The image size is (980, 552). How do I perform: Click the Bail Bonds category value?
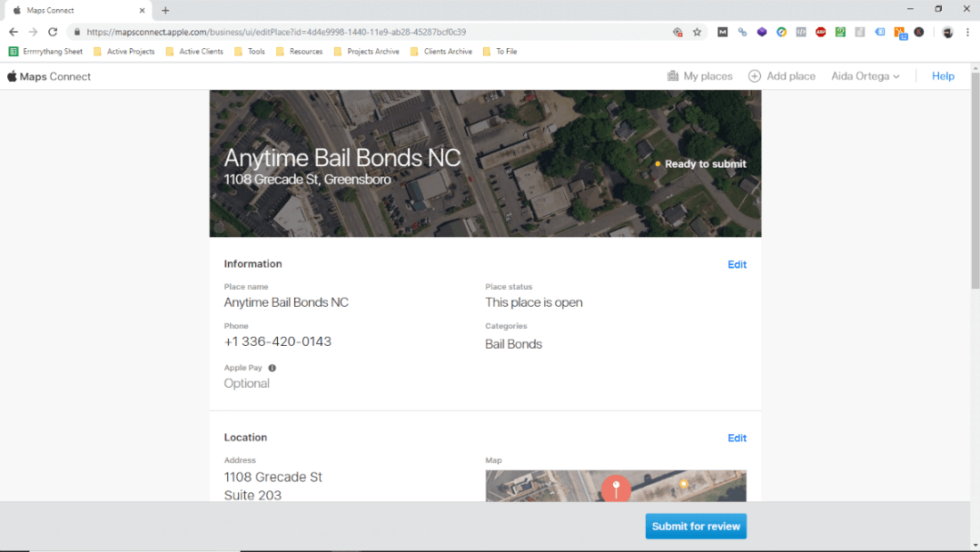(x=514, y=344)
